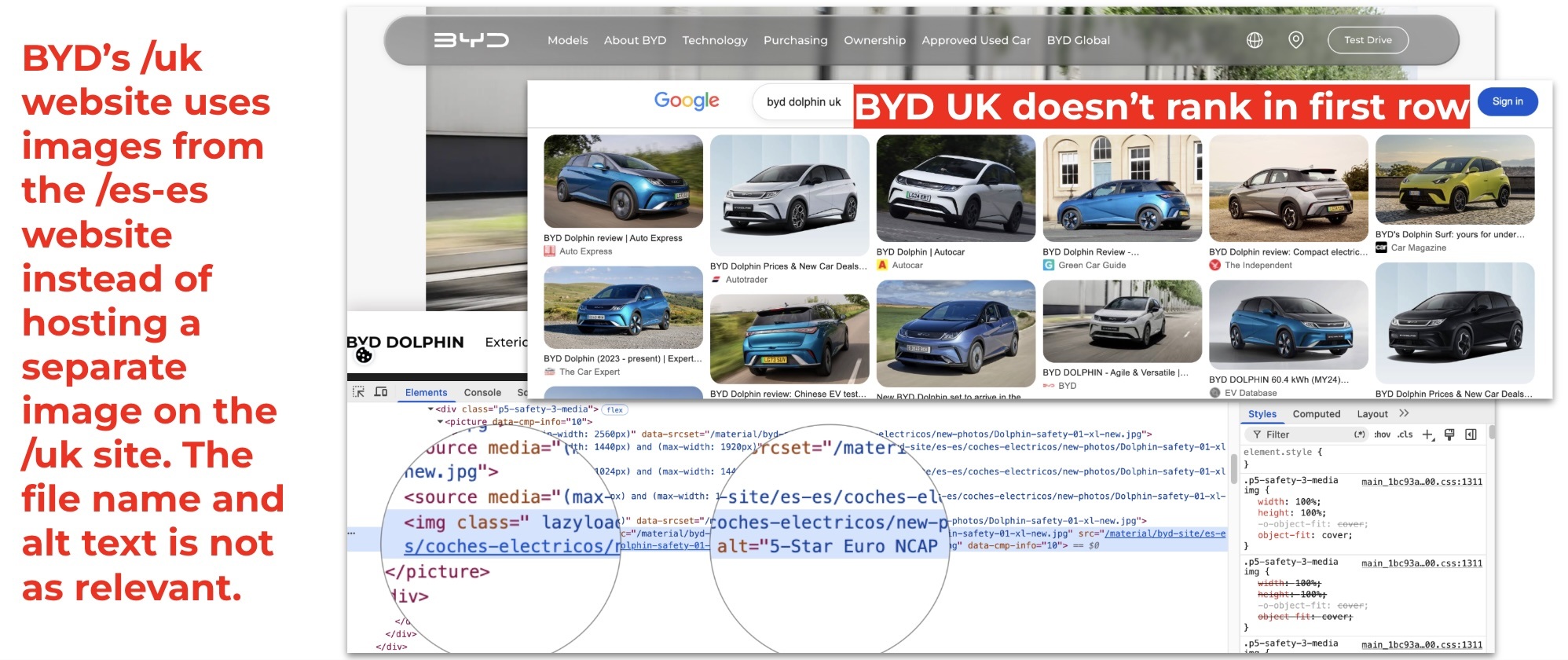Image resolution: width=1568 pixels, height=660 pixels.
Task: Open the black Dolphin 'Prices & New Car Deals' image
Action: pyautogui.click(x=1455, y=324)
